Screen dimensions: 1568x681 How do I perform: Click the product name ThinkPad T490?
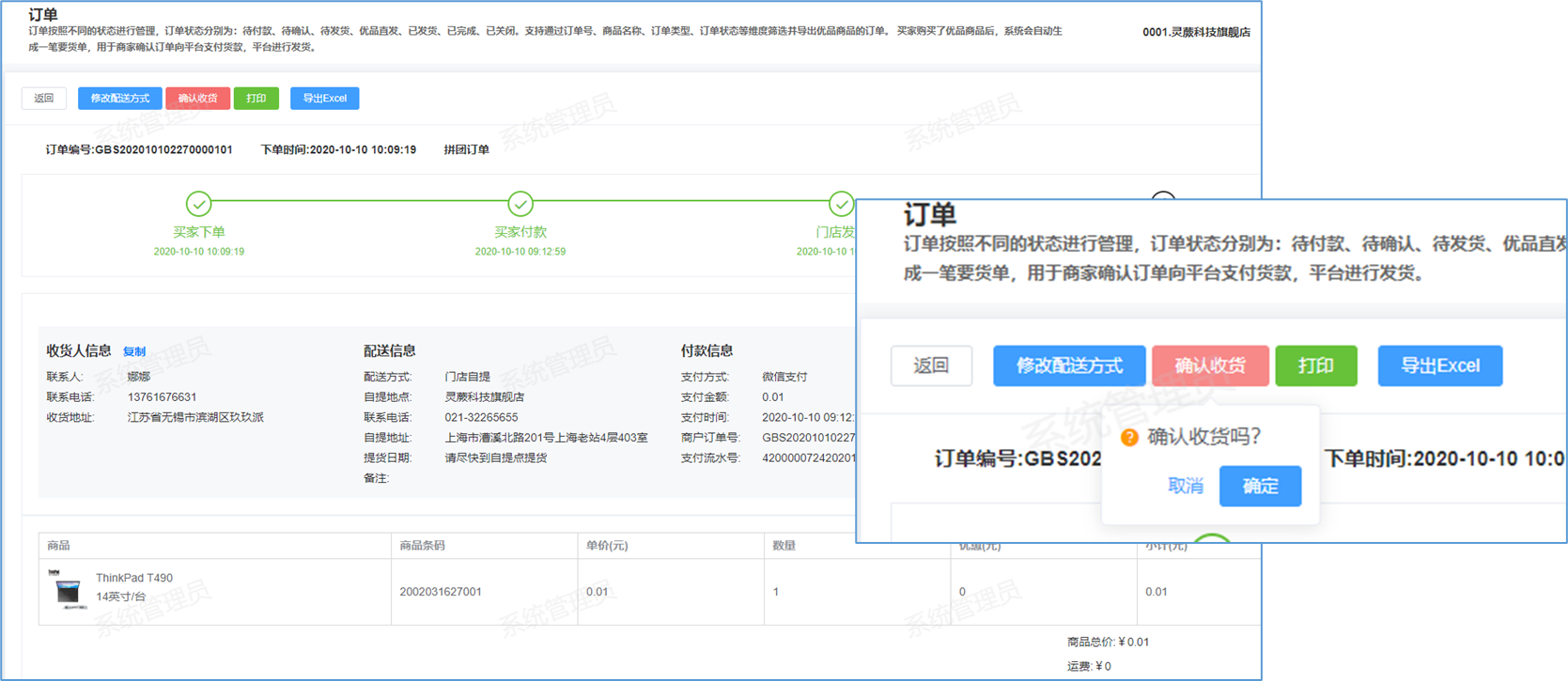click(134, 578)
